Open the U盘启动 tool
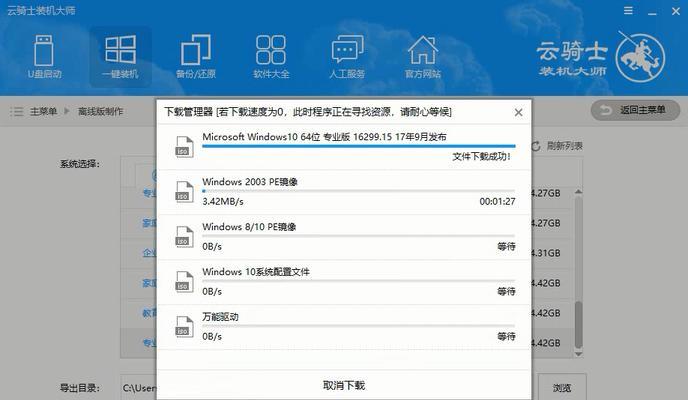Image resolution: width=688 pixels, height=400 pixels. (x=44, y=57)
